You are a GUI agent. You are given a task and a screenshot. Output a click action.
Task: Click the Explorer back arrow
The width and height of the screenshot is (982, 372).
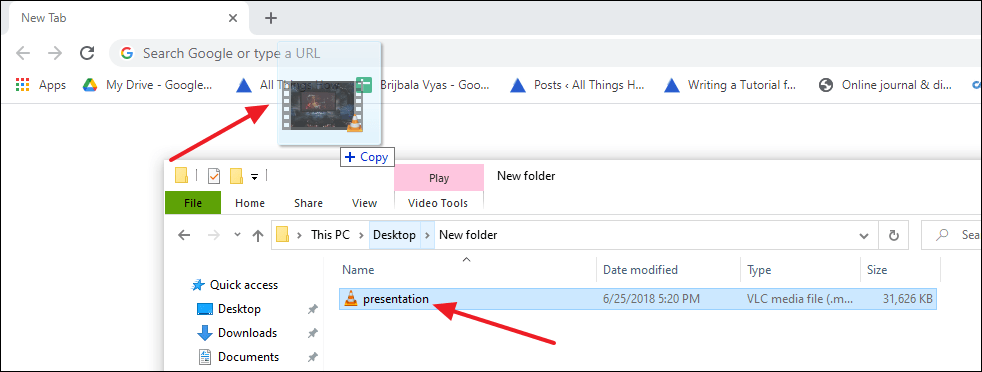click(183, 235)
